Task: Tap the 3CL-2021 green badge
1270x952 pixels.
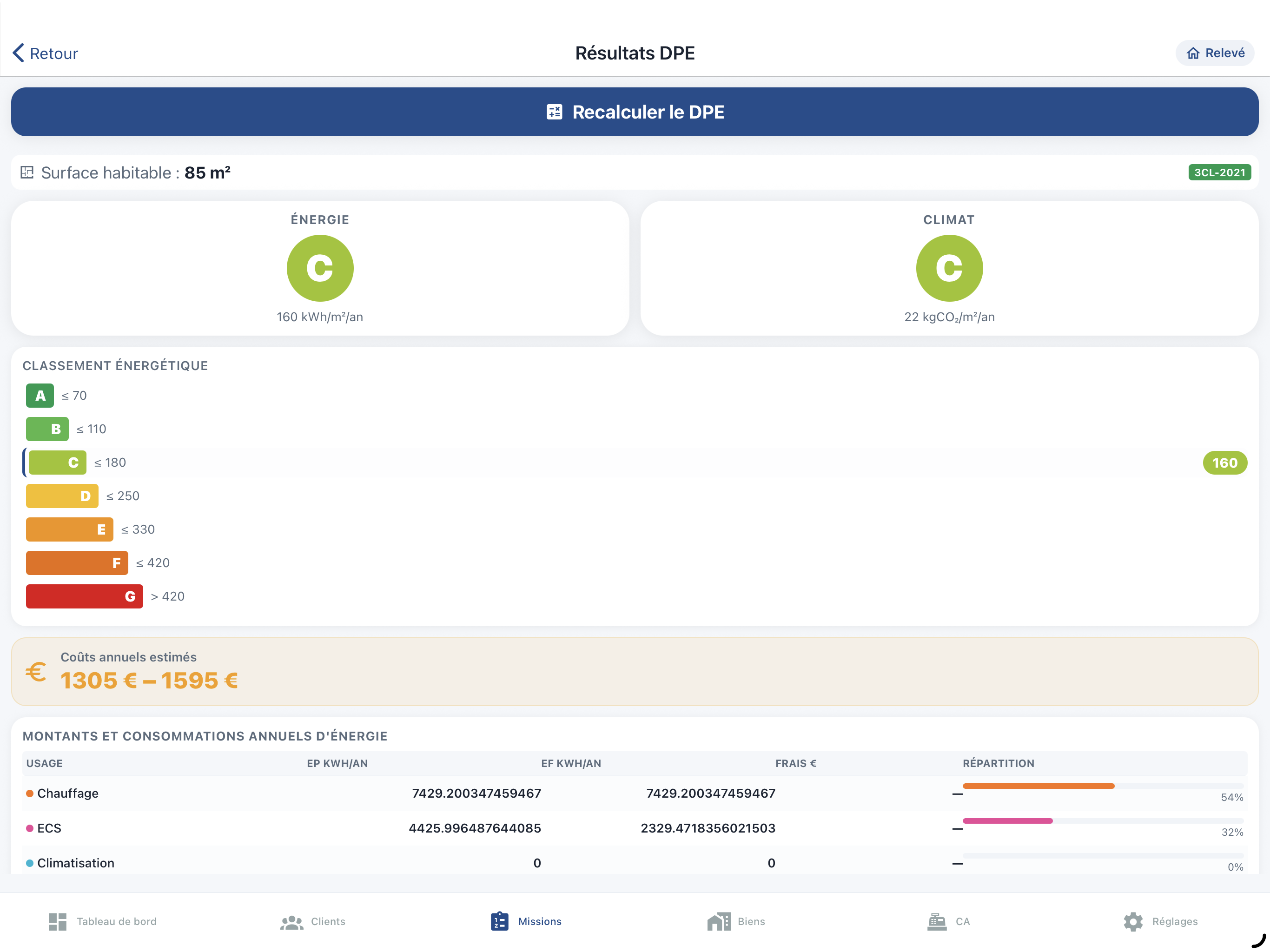Action: pyautogui.click(x=1219, y=172)
